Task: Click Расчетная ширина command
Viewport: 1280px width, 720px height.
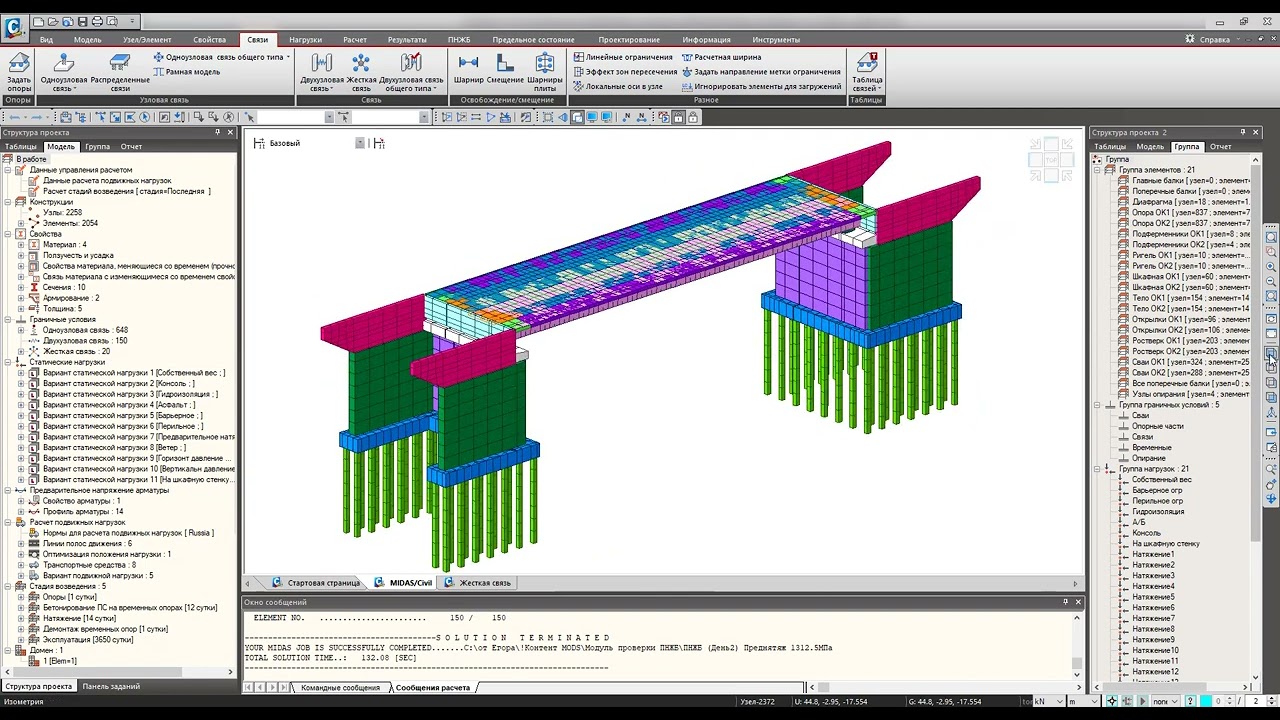Action: pyautogui.click(x=722, y=57)
